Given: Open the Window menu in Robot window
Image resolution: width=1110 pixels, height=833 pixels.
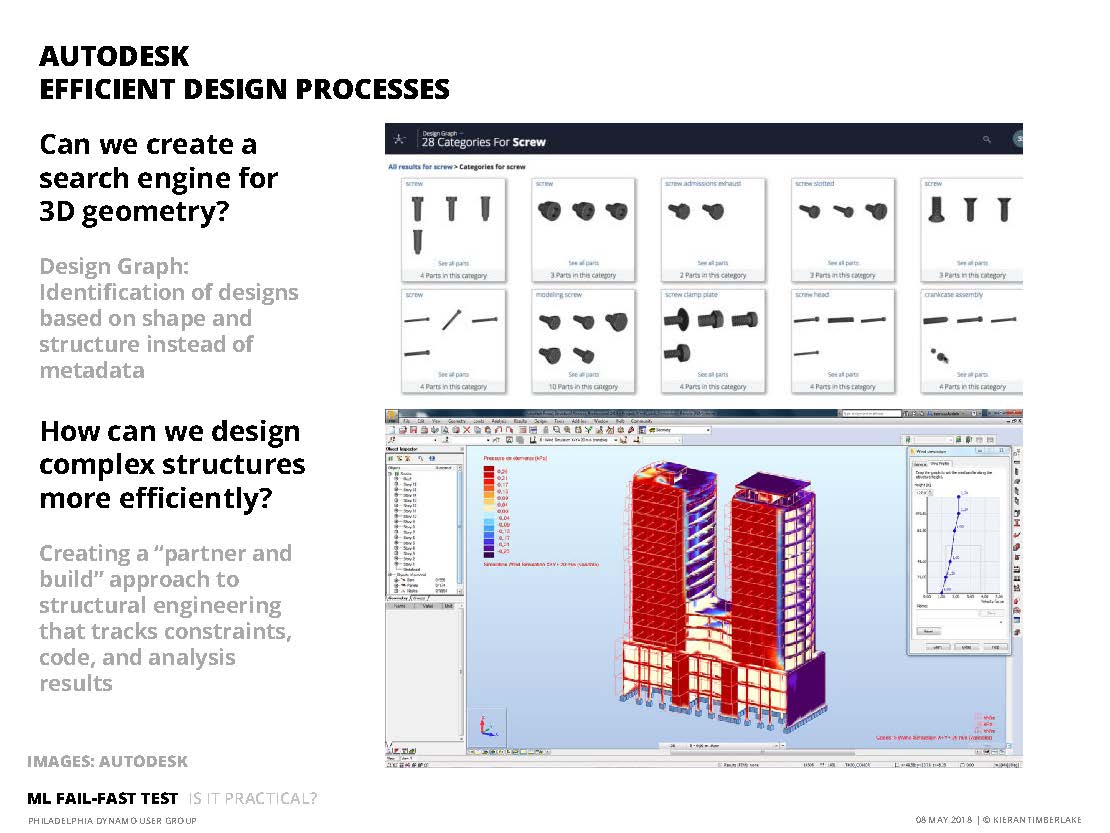Looking at the screenshot, I should click(x=600, y=421).
